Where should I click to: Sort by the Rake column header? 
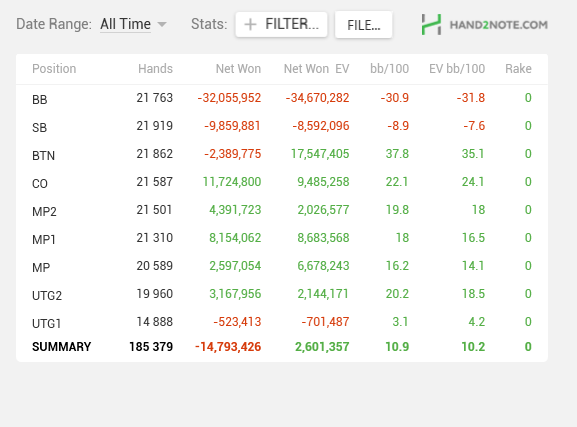518,69
